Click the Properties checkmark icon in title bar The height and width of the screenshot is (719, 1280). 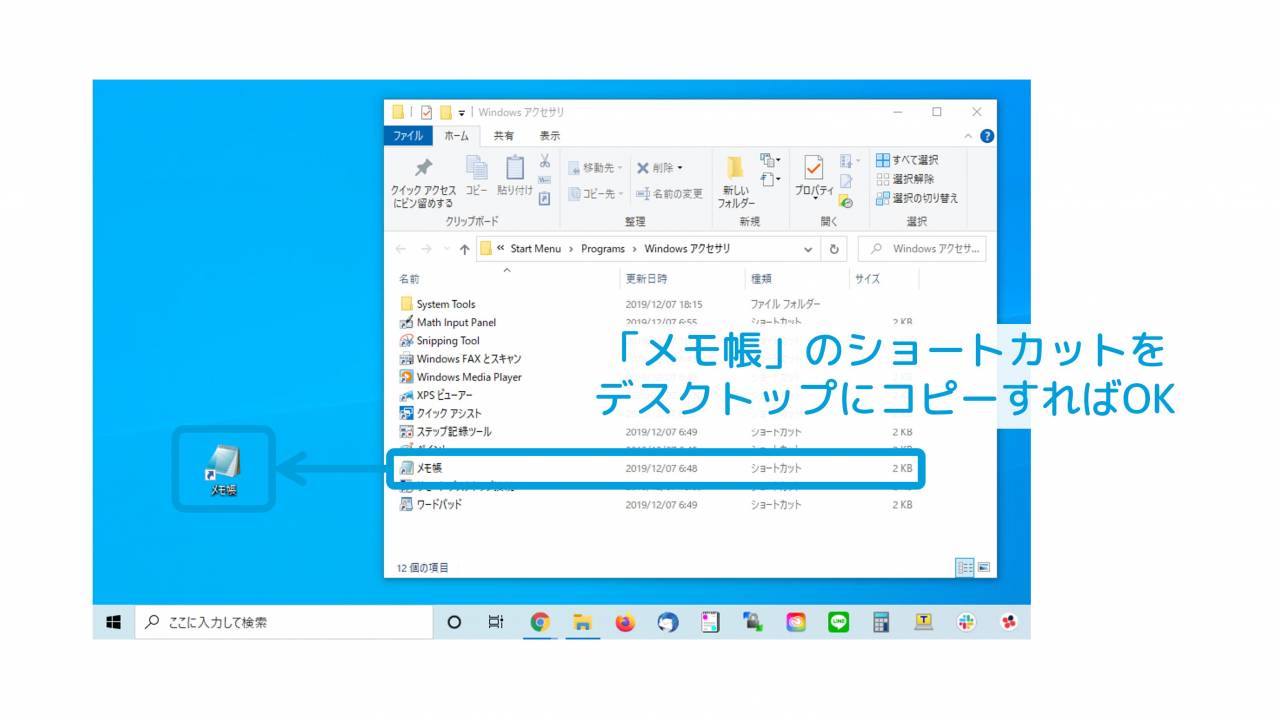click(x=427, y=112)
